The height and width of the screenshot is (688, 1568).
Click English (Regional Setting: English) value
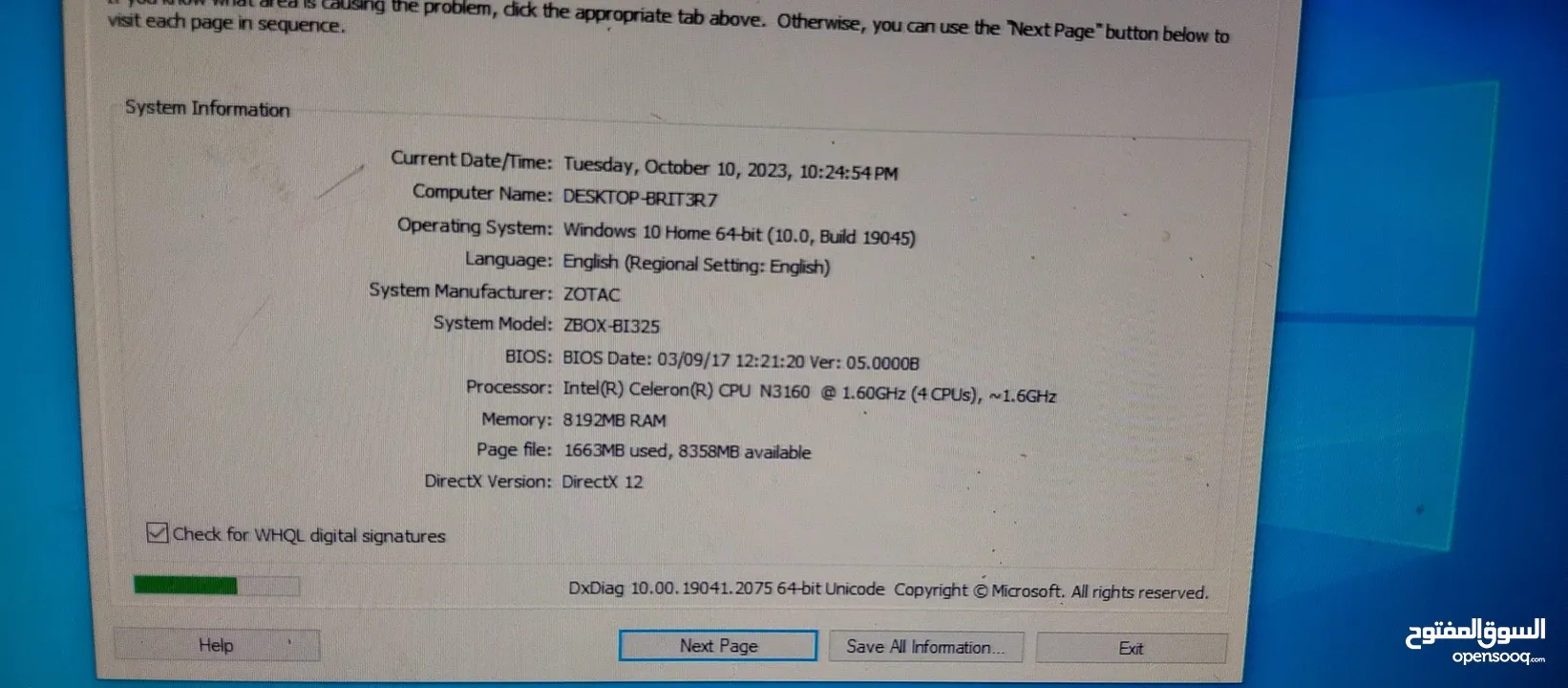(696, 264)
